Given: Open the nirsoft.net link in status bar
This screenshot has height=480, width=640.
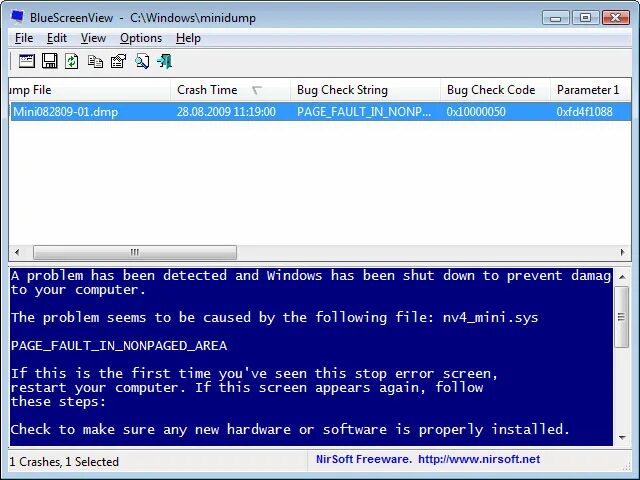Looking at the screenshot, I should pyautogui.click(x=479, y=459).
